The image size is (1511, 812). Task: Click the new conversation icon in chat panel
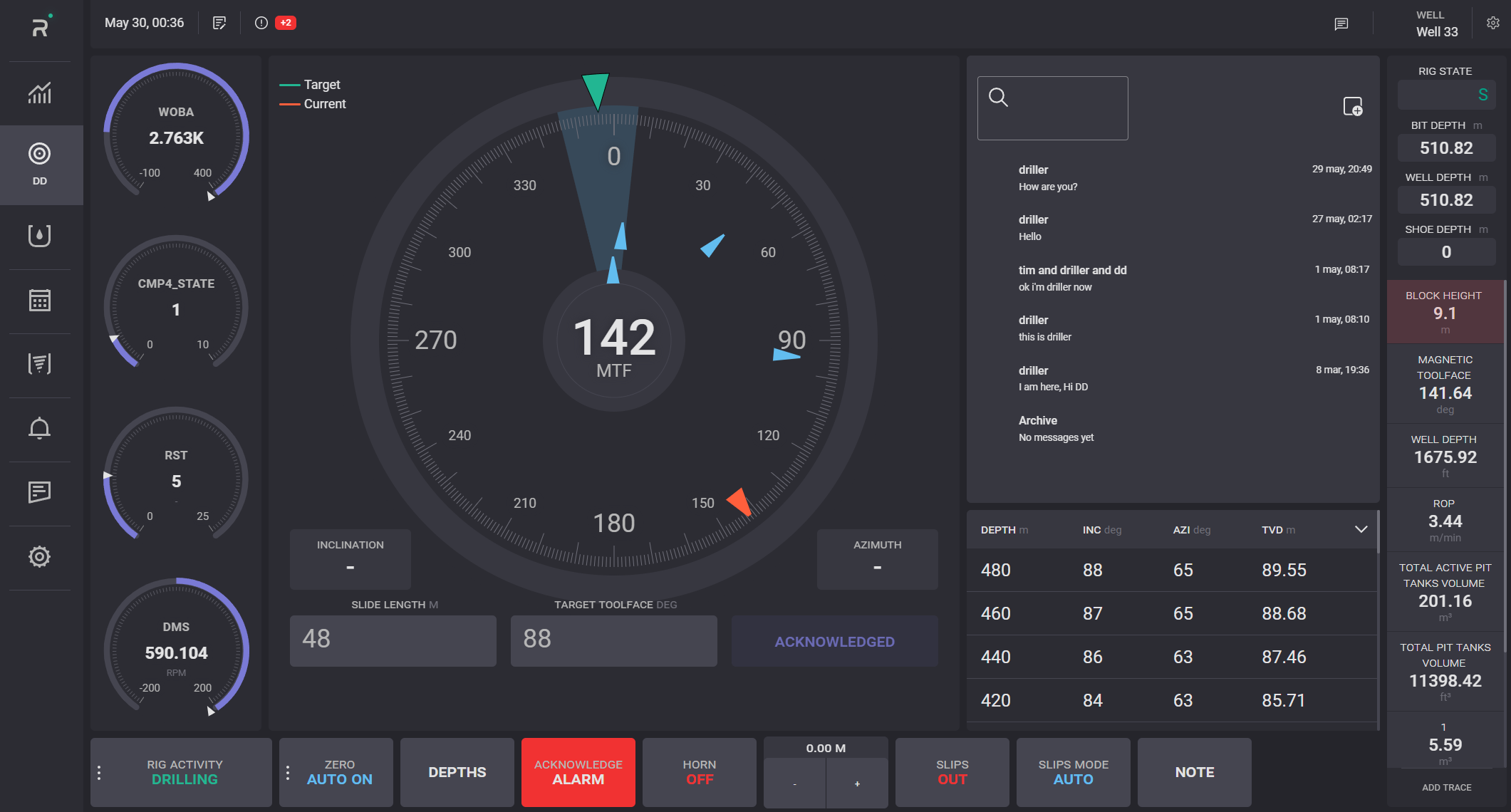(1352, 107)
